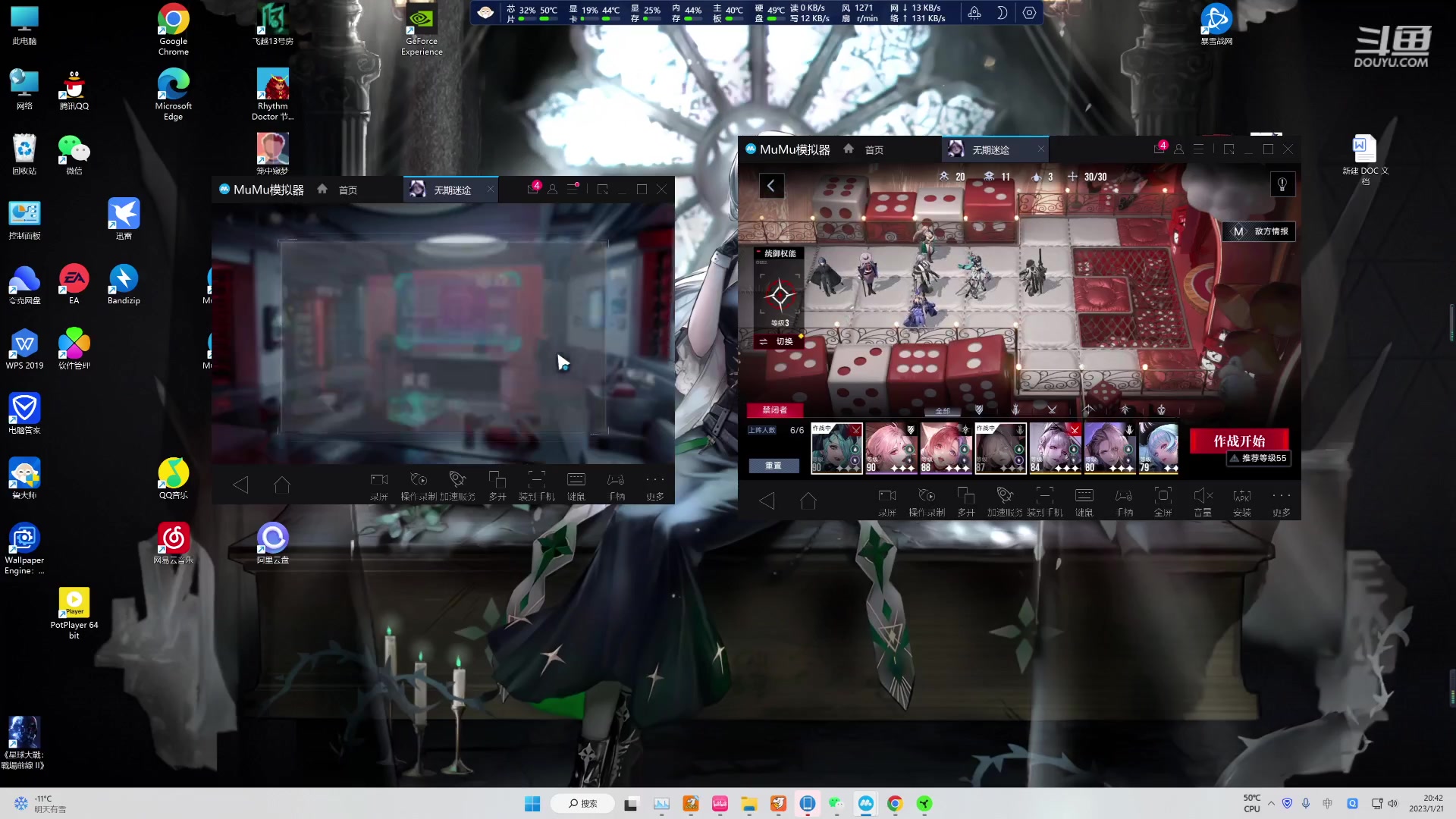Viewport: 1456px width, 819px height.
Task: Click screen record icon in left MuMu window
Action: click(x=379, y=485)
